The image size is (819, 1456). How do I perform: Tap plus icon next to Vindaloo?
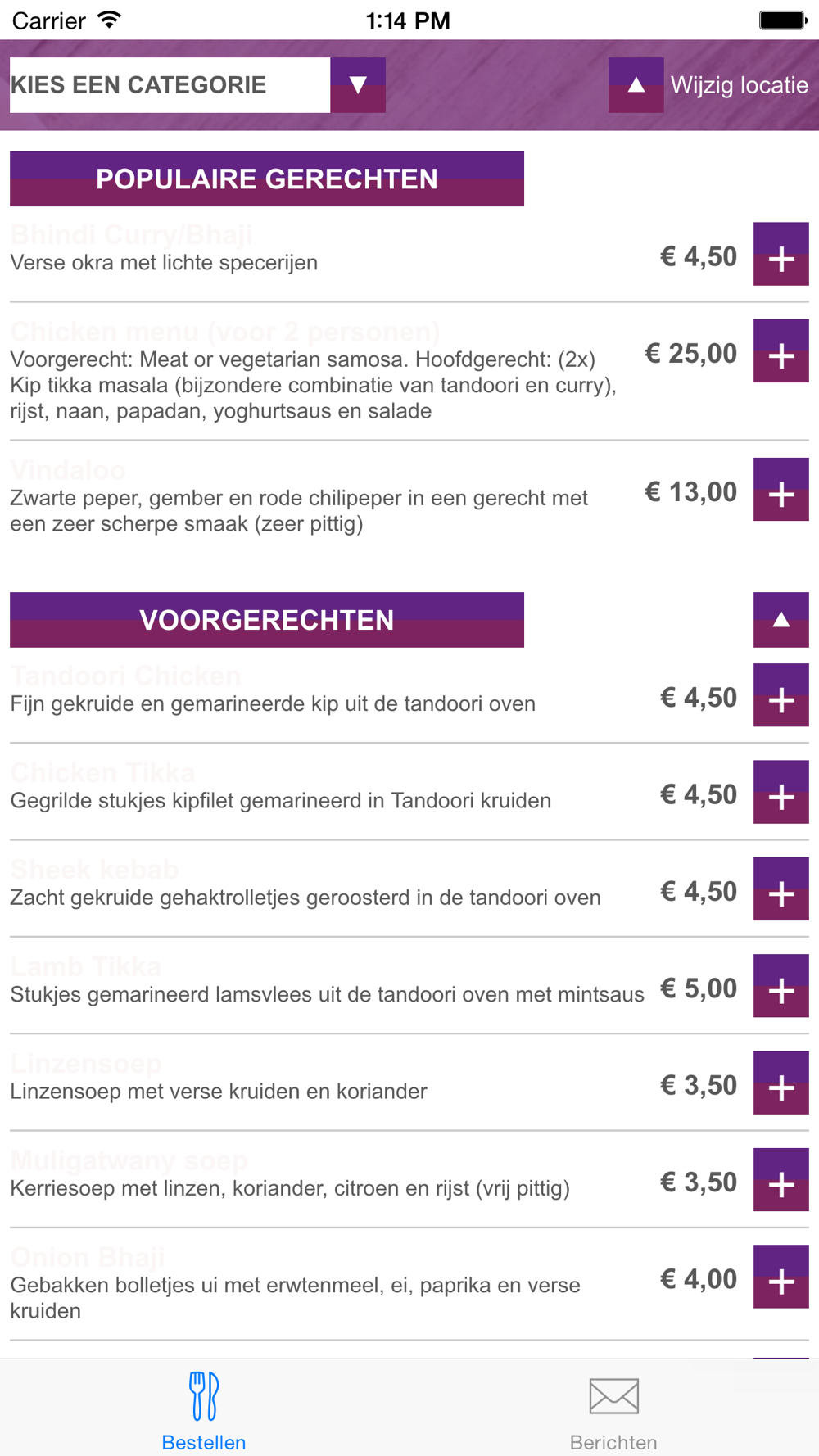click(x=781, y=490)
